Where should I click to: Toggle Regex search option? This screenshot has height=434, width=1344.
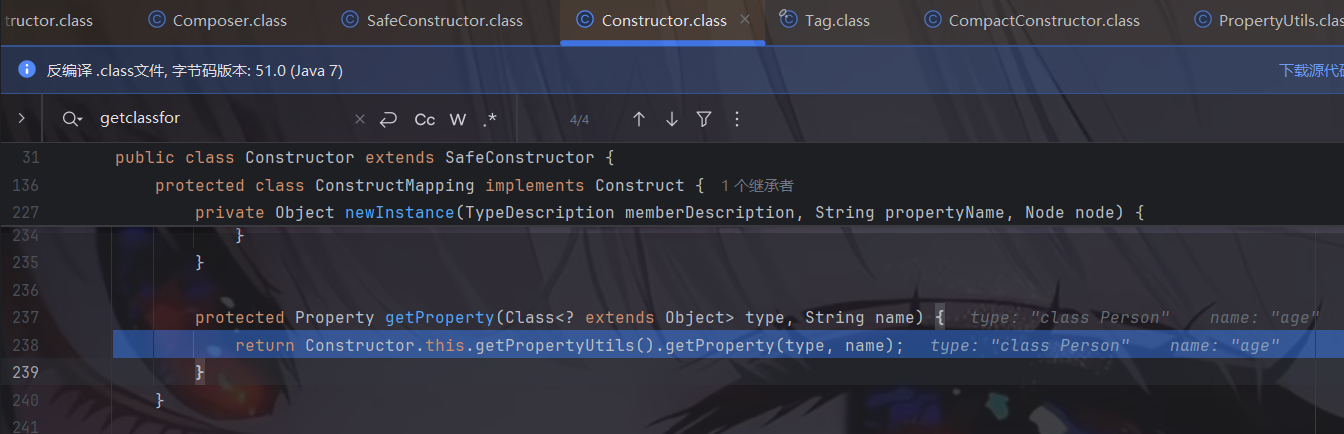(x=490, y=119)
